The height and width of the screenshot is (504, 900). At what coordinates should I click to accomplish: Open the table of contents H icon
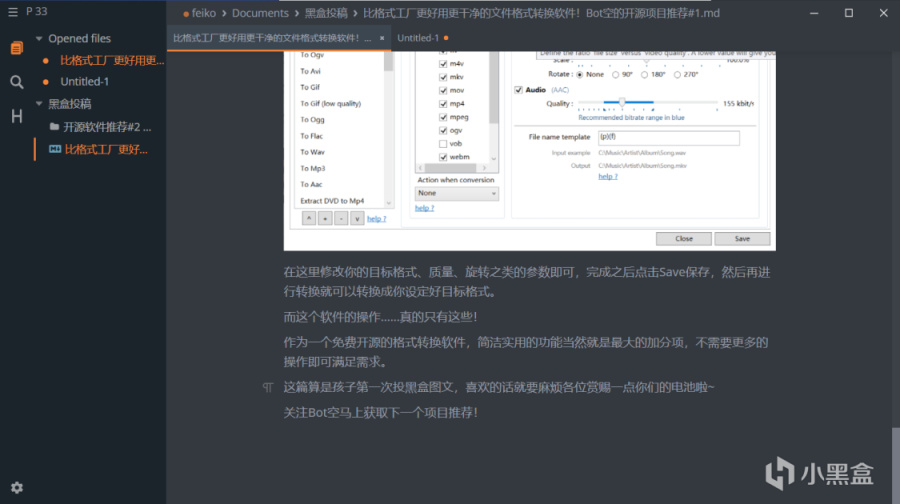[x=17, y=117]
